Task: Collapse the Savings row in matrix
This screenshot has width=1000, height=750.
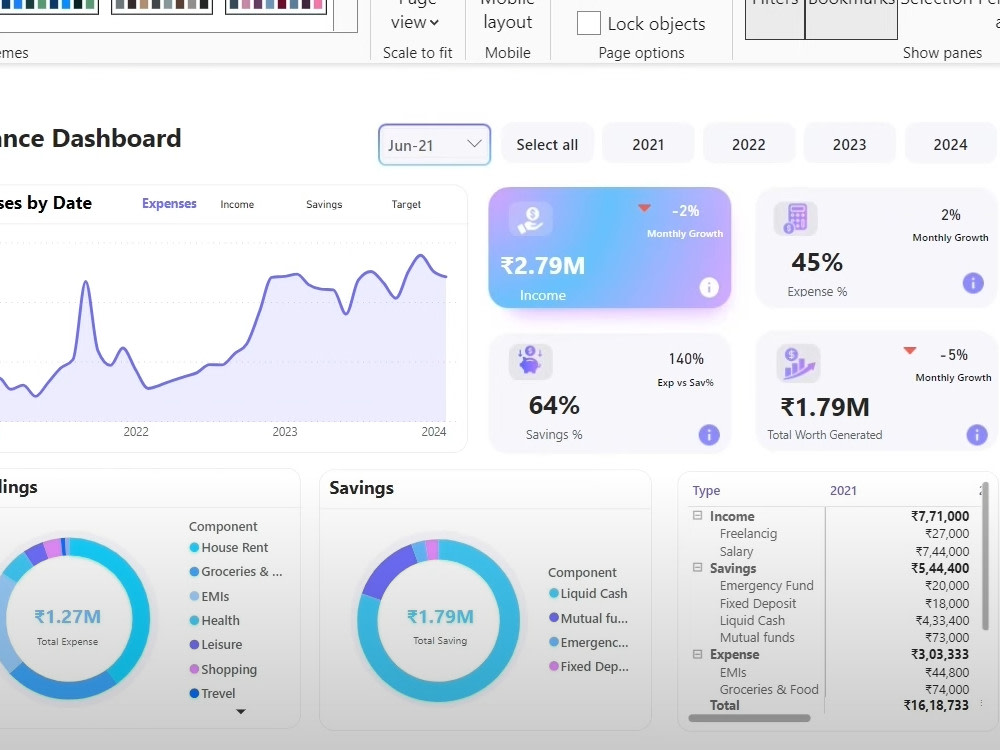Action: (x=698, y=567)
